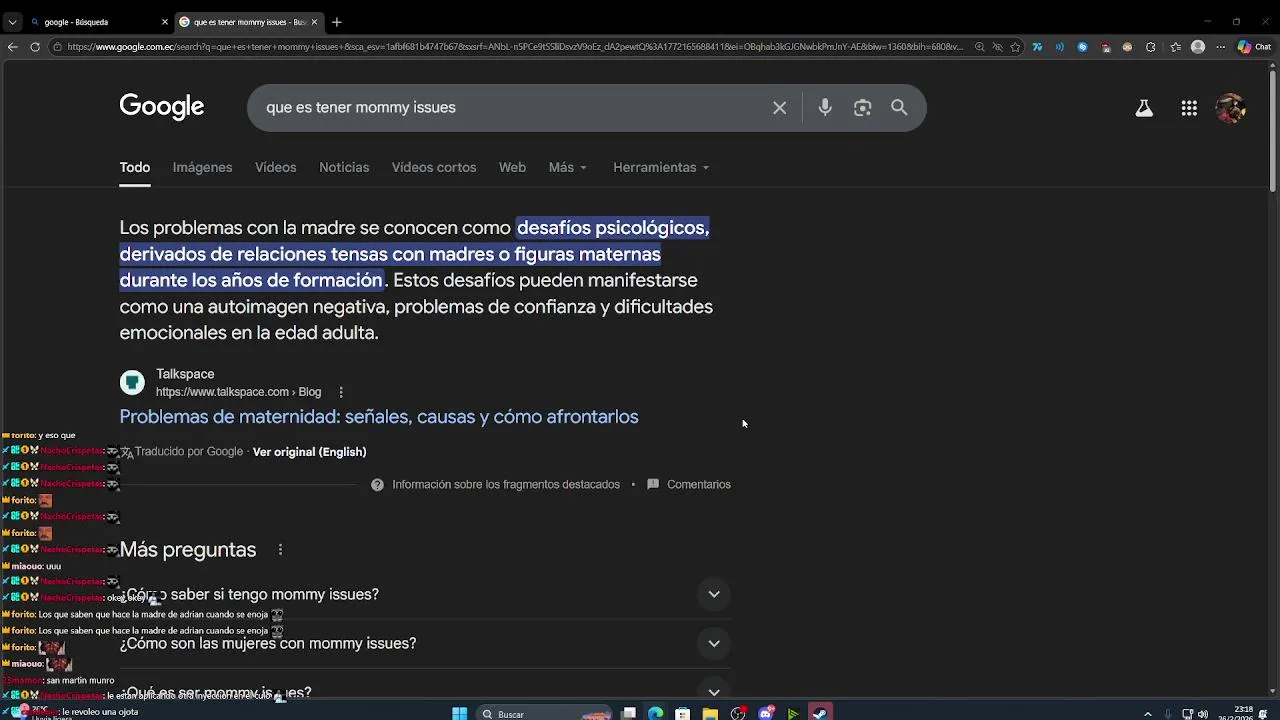Click the Talkspace site name
This screenshot has width=1280, height=720.
pyautogui.click(x=185, y=374)
